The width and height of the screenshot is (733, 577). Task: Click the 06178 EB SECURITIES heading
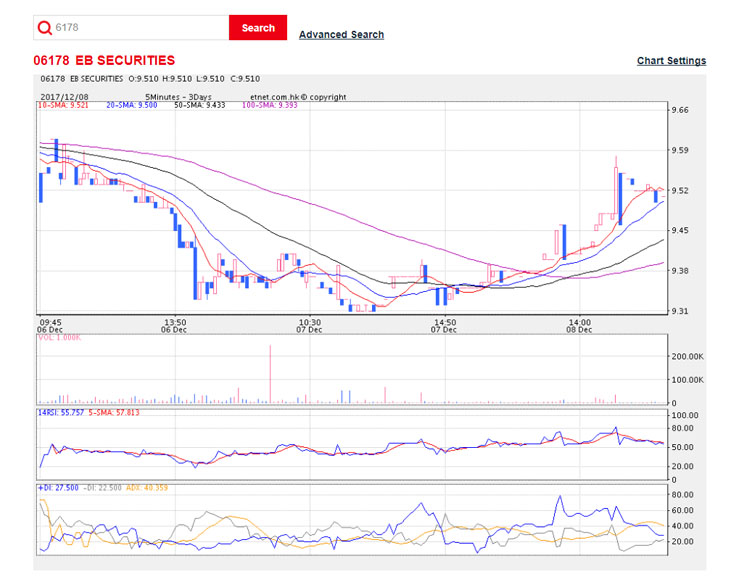click(x=104, y=60)
